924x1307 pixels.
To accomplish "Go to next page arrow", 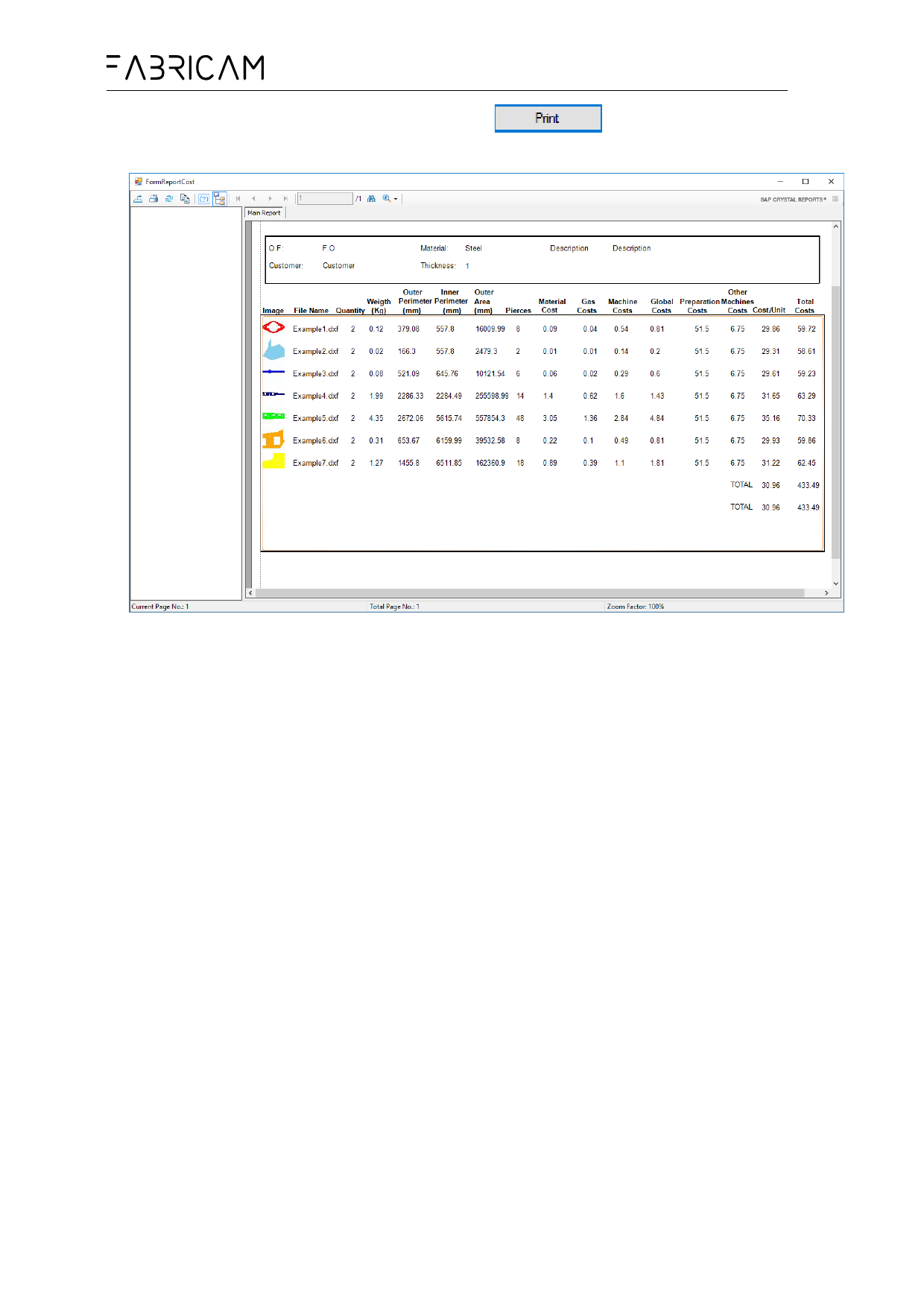I will (270, 199).
